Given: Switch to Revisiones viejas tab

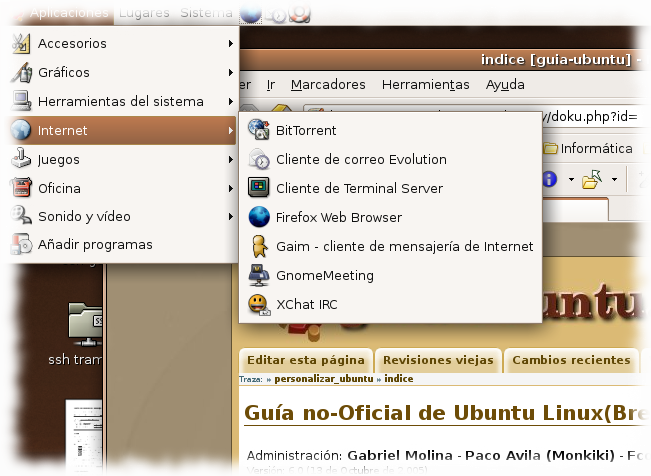Looking at the screenshot, I should (x=438, y=360).
